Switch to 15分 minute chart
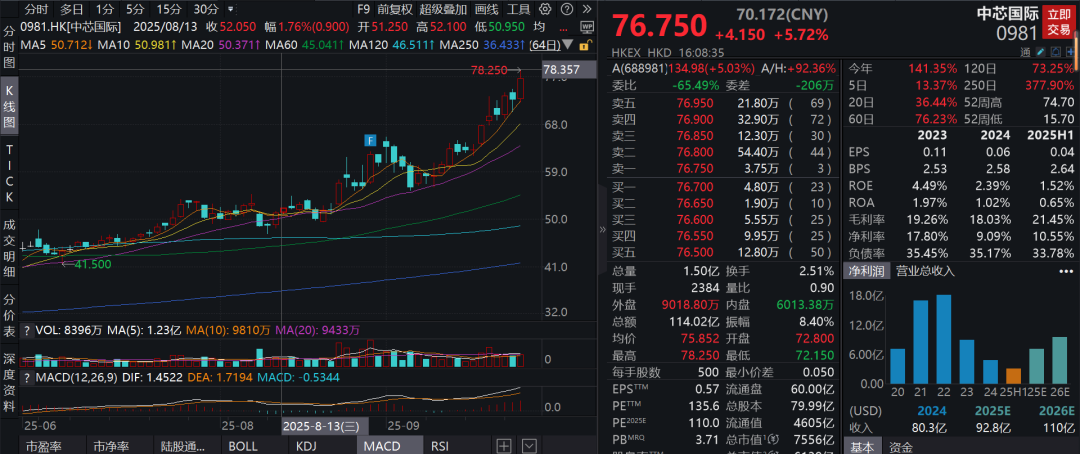The width and height of the screenshot is (1080, 454). (x=169, y=10)
